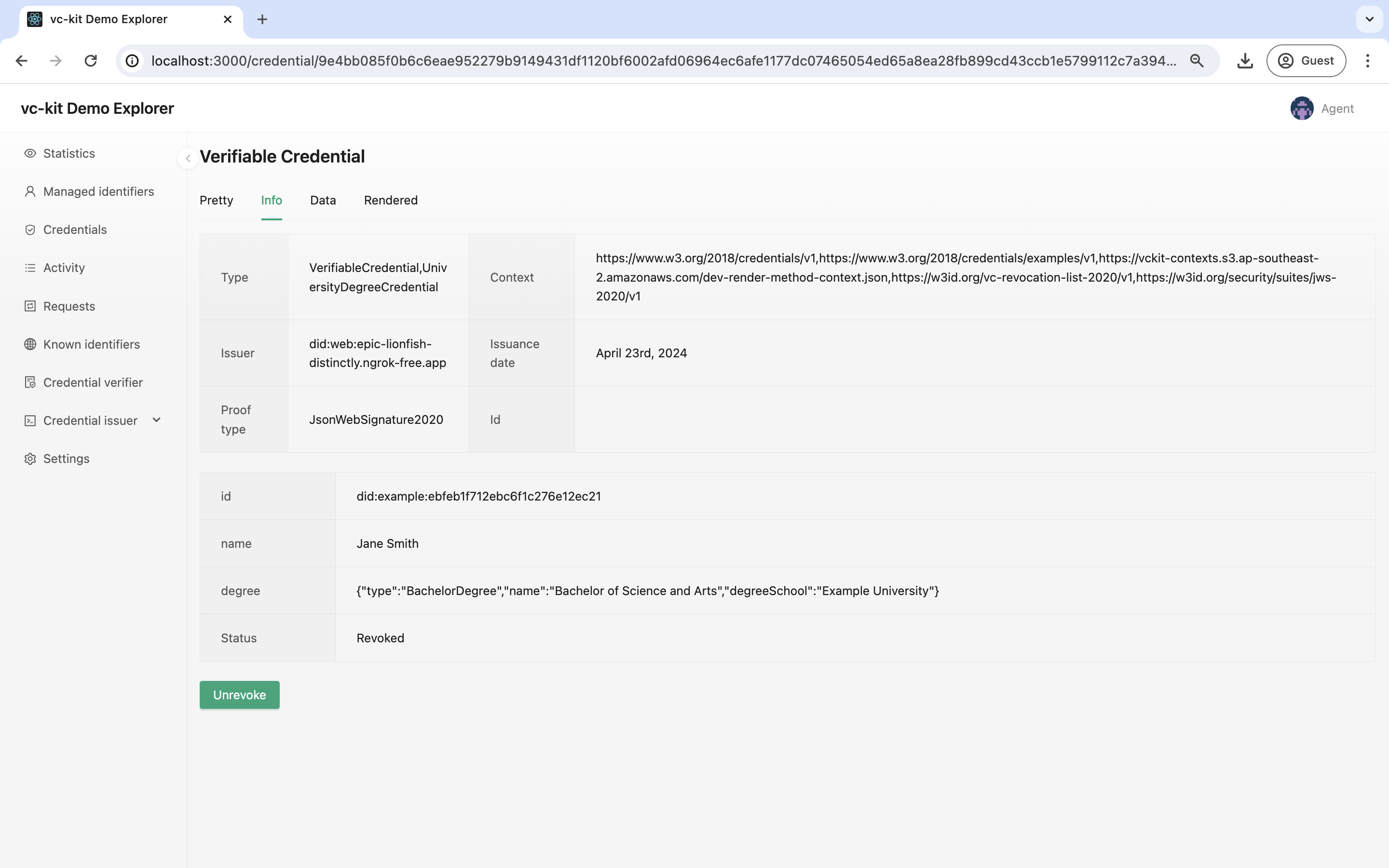The image size is (1389, 868).
Task: Reload the current page
Action: click(x=91, y=60)
